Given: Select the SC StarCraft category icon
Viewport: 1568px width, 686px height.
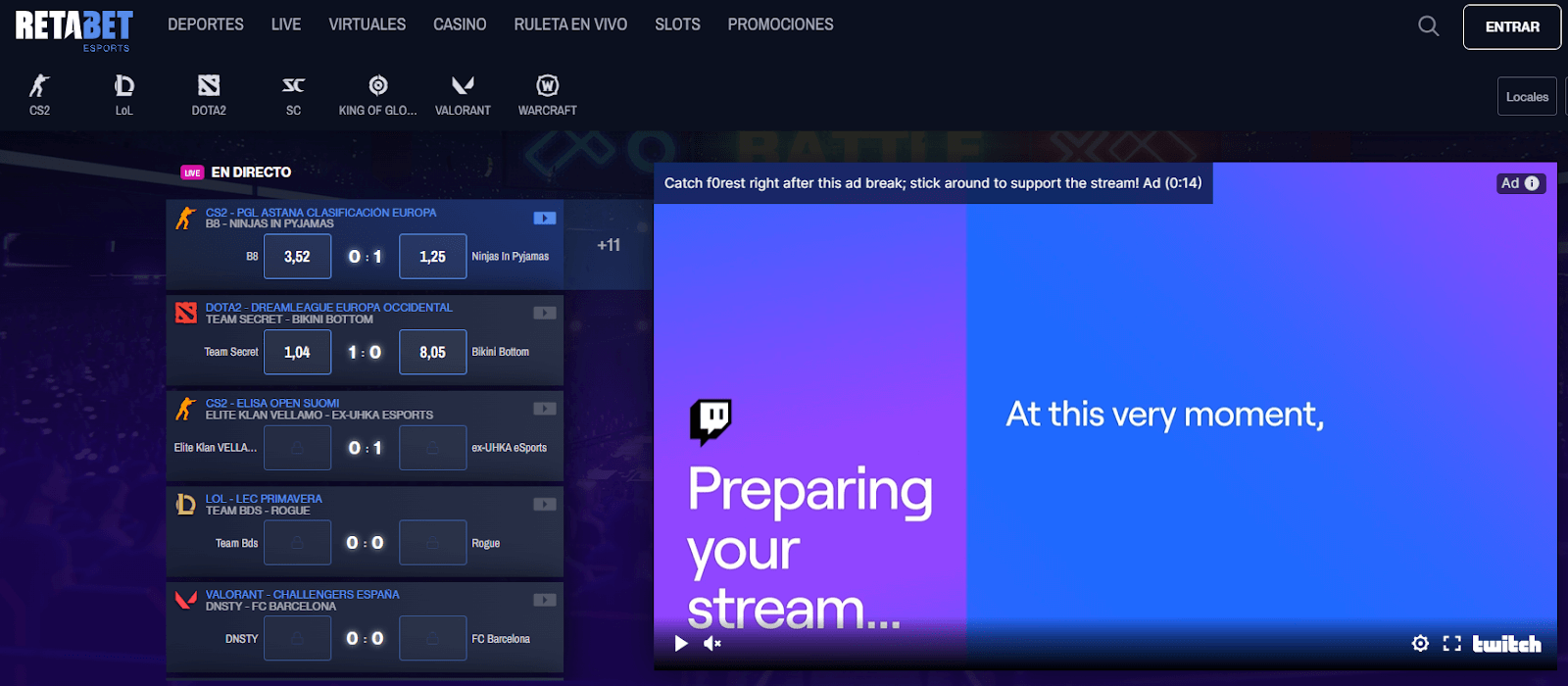Looking at the screenshot, I should [293, 95].
